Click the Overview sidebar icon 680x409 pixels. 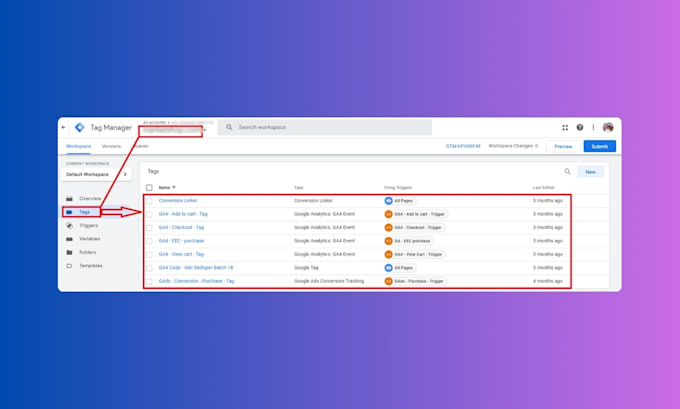69,199
